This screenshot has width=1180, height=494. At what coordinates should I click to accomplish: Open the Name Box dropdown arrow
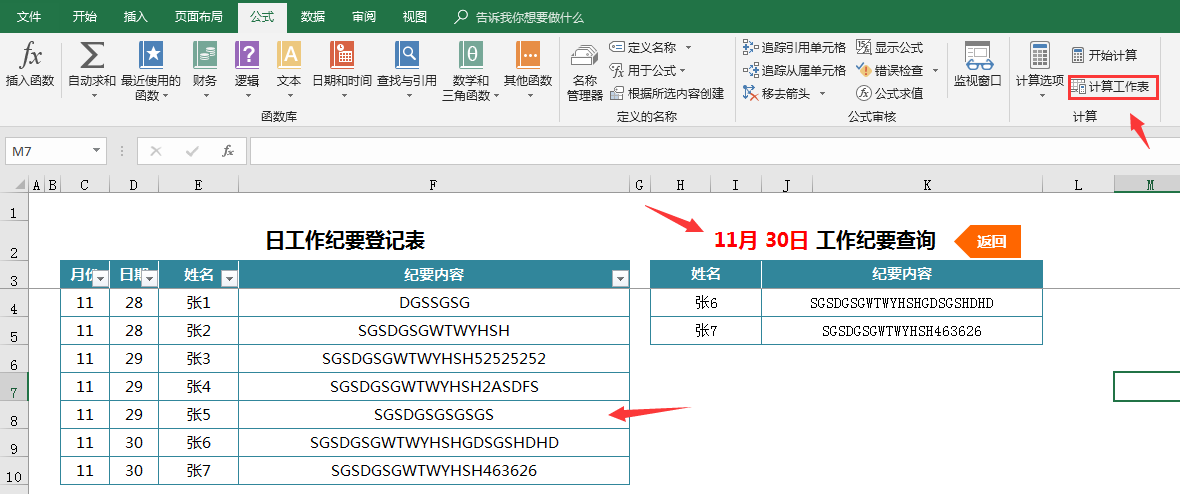pos(96,151)
